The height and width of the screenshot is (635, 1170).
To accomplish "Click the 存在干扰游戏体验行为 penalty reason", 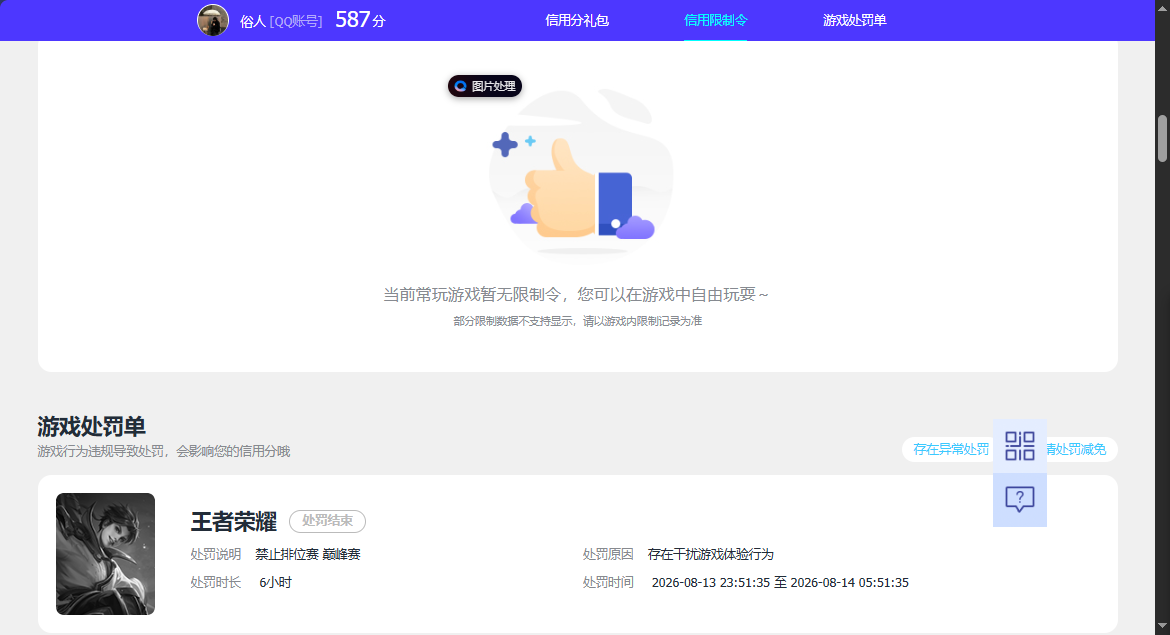I will (710, 554).
